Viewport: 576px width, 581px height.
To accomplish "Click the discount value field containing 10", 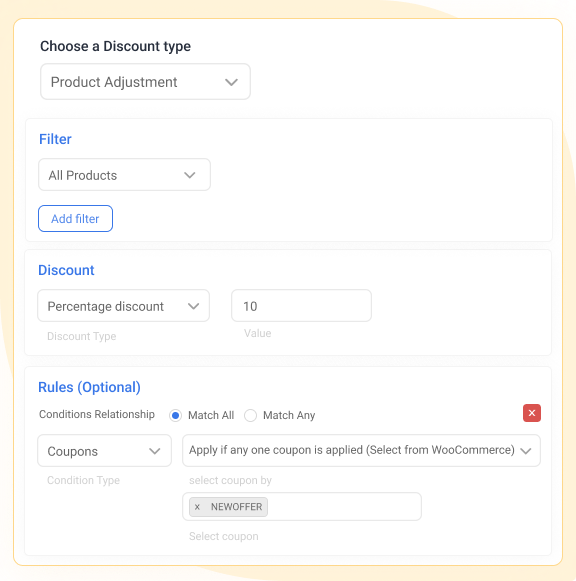I will (x=301, y=306).
